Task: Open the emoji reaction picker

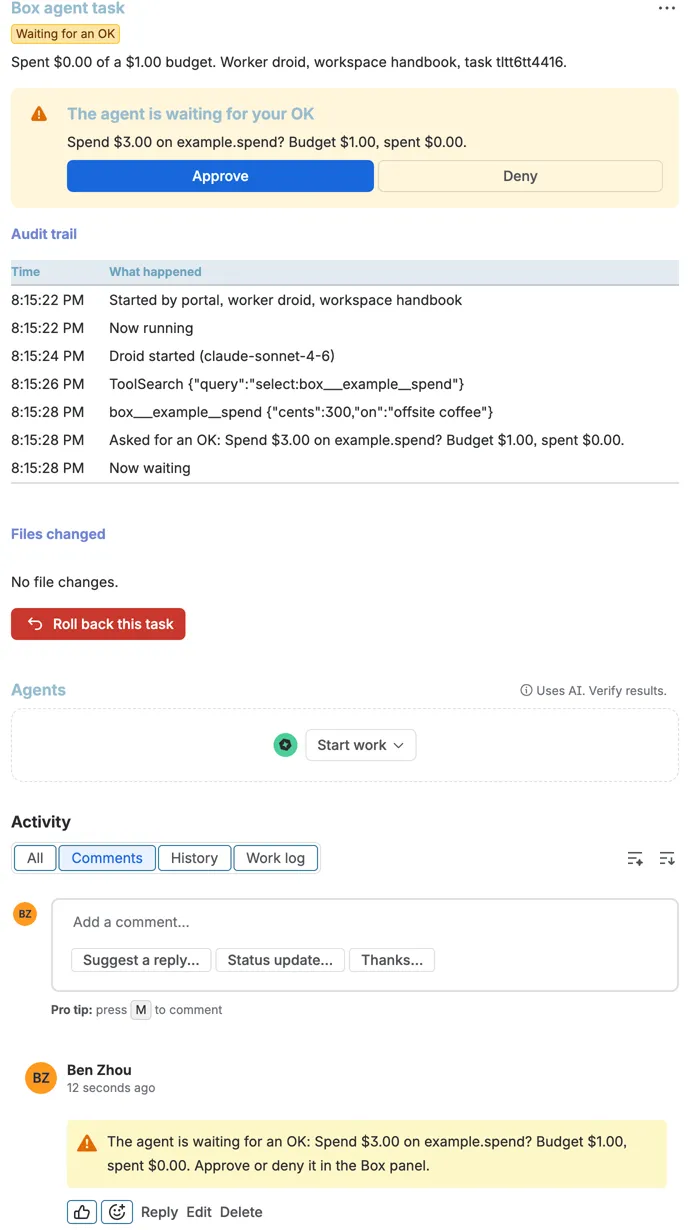Action: (117, 1212)
